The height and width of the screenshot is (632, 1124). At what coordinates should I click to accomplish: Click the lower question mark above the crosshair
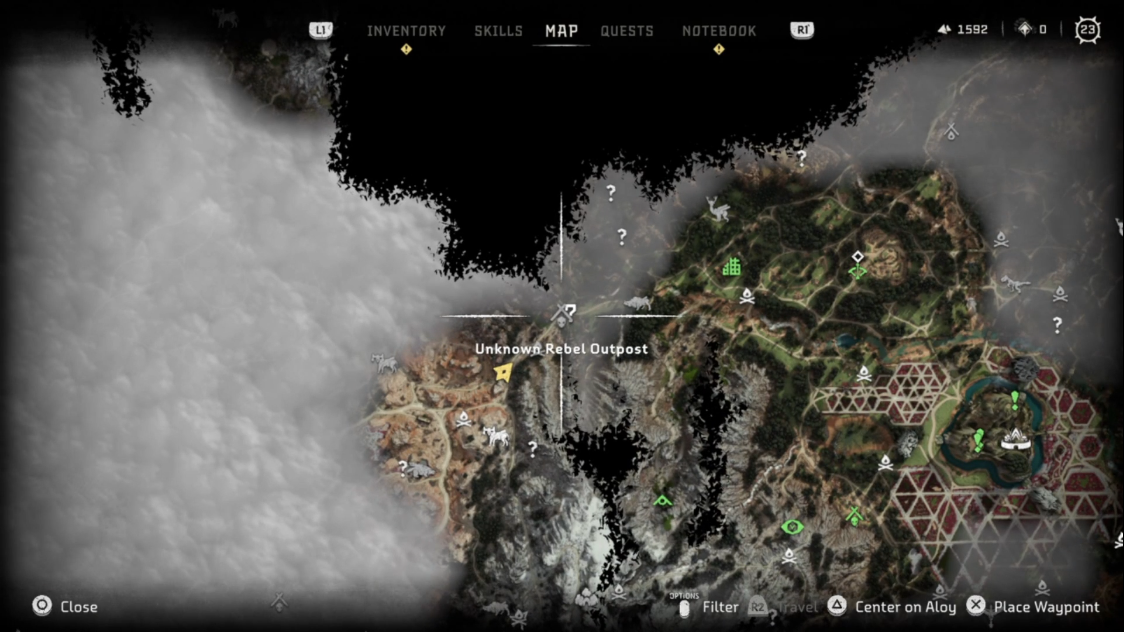pyautogui.click(x=621, y=236)
